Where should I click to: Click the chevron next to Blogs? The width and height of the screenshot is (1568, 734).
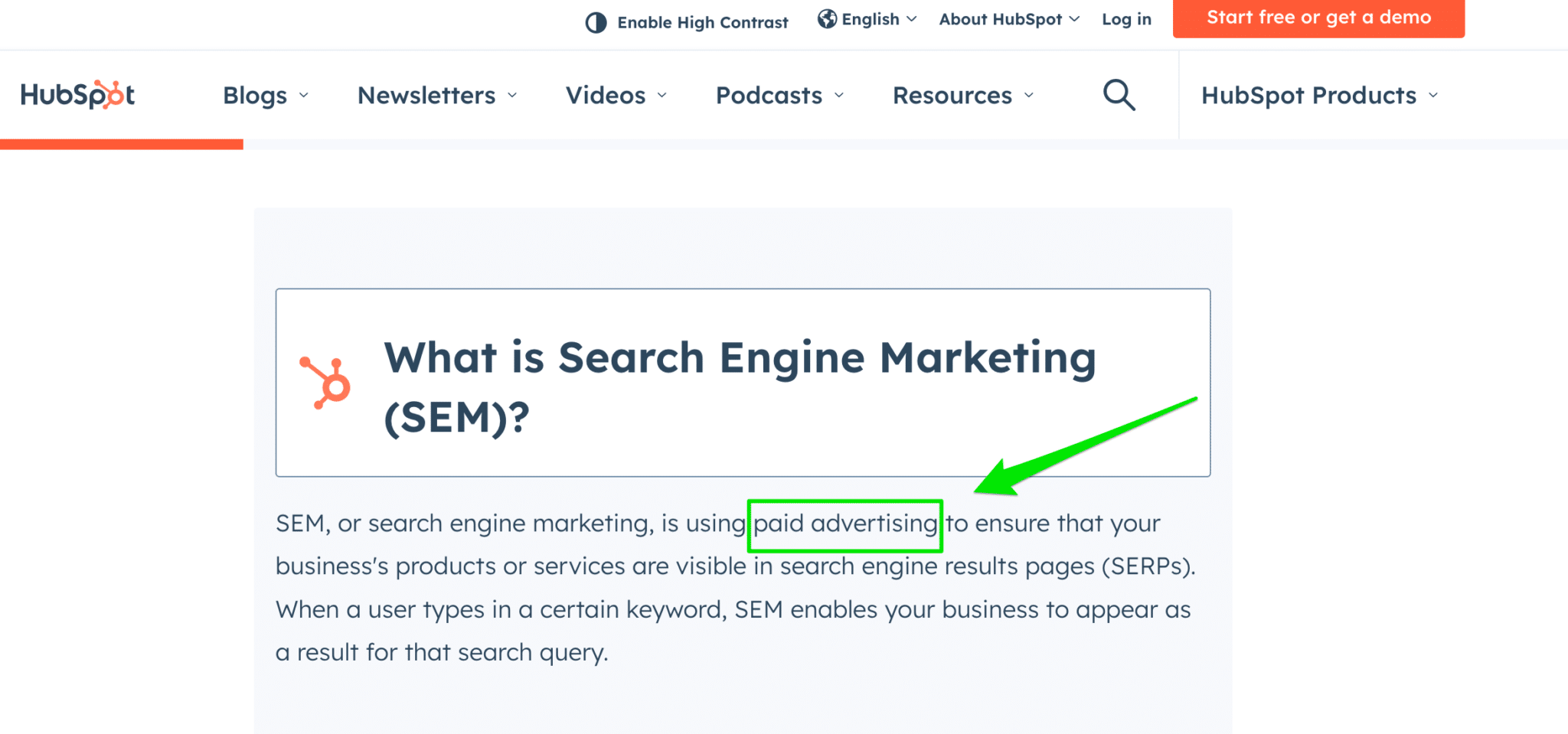point(304,96)
